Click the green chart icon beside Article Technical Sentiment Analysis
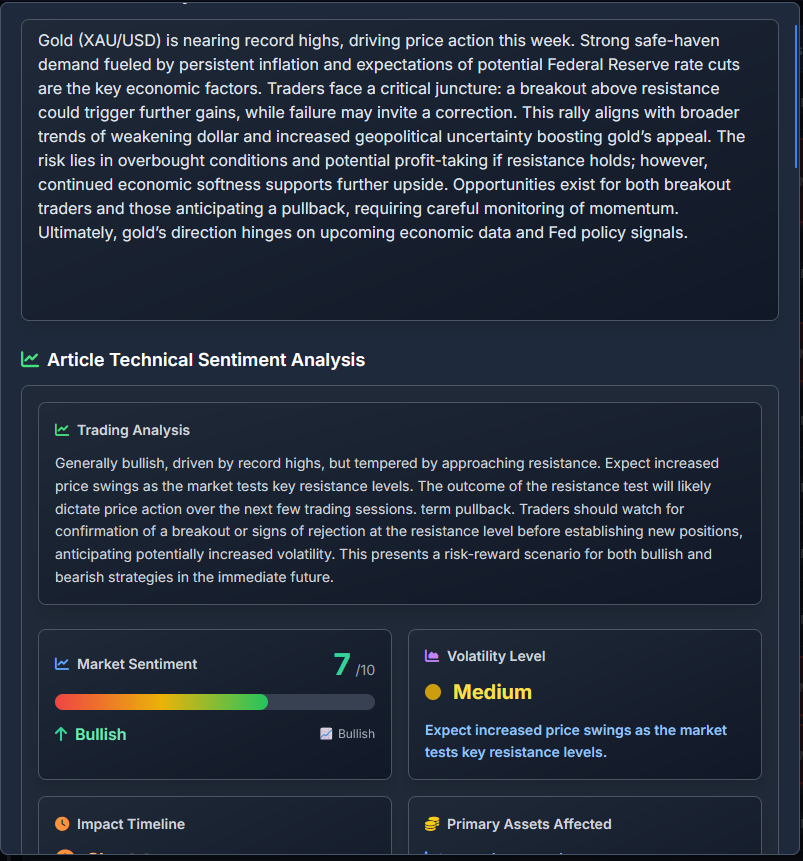The image size is (803, 861). 30,360
